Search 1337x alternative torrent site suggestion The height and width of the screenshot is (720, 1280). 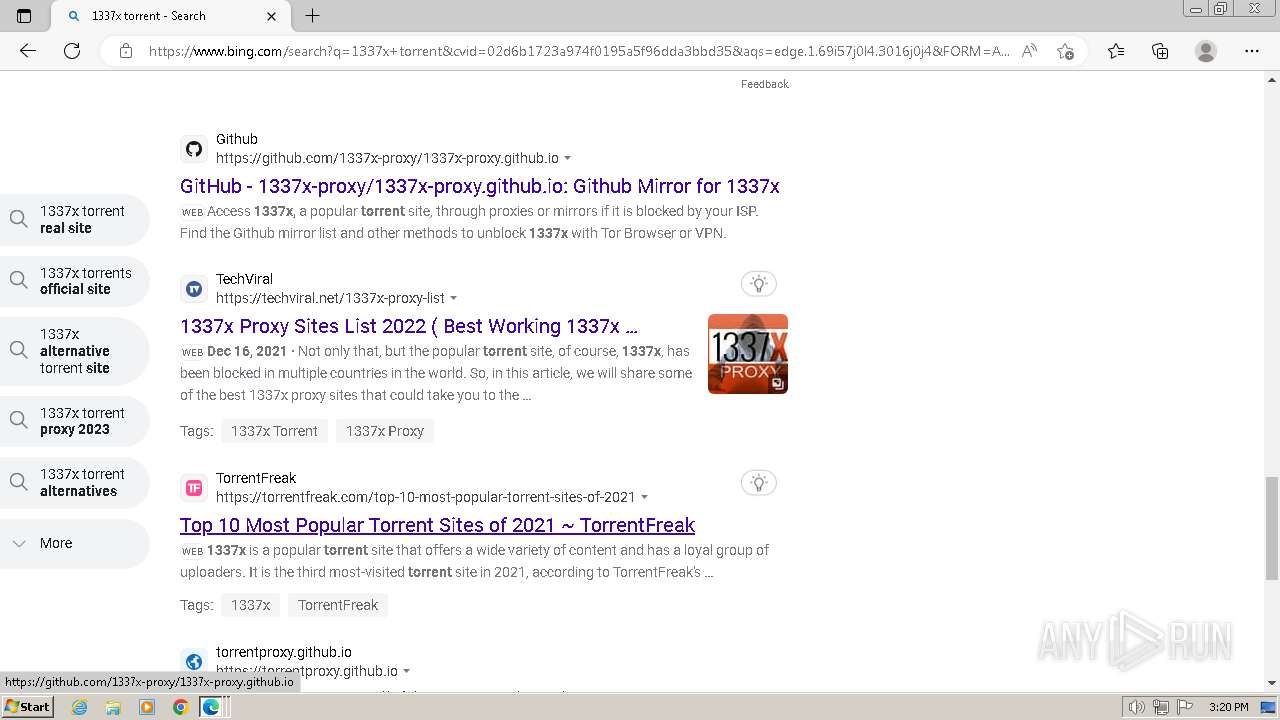pos(74,351)
